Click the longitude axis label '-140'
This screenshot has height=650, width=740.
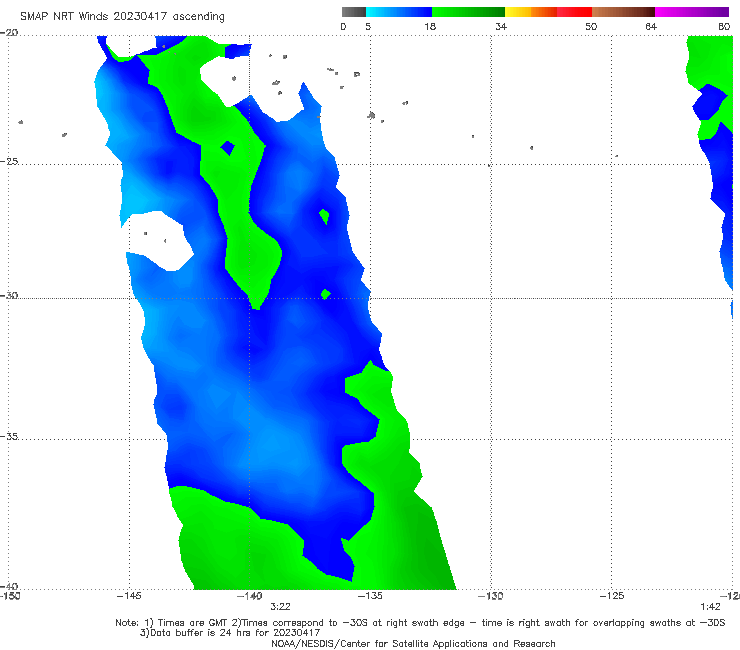(x=250, y=596)
